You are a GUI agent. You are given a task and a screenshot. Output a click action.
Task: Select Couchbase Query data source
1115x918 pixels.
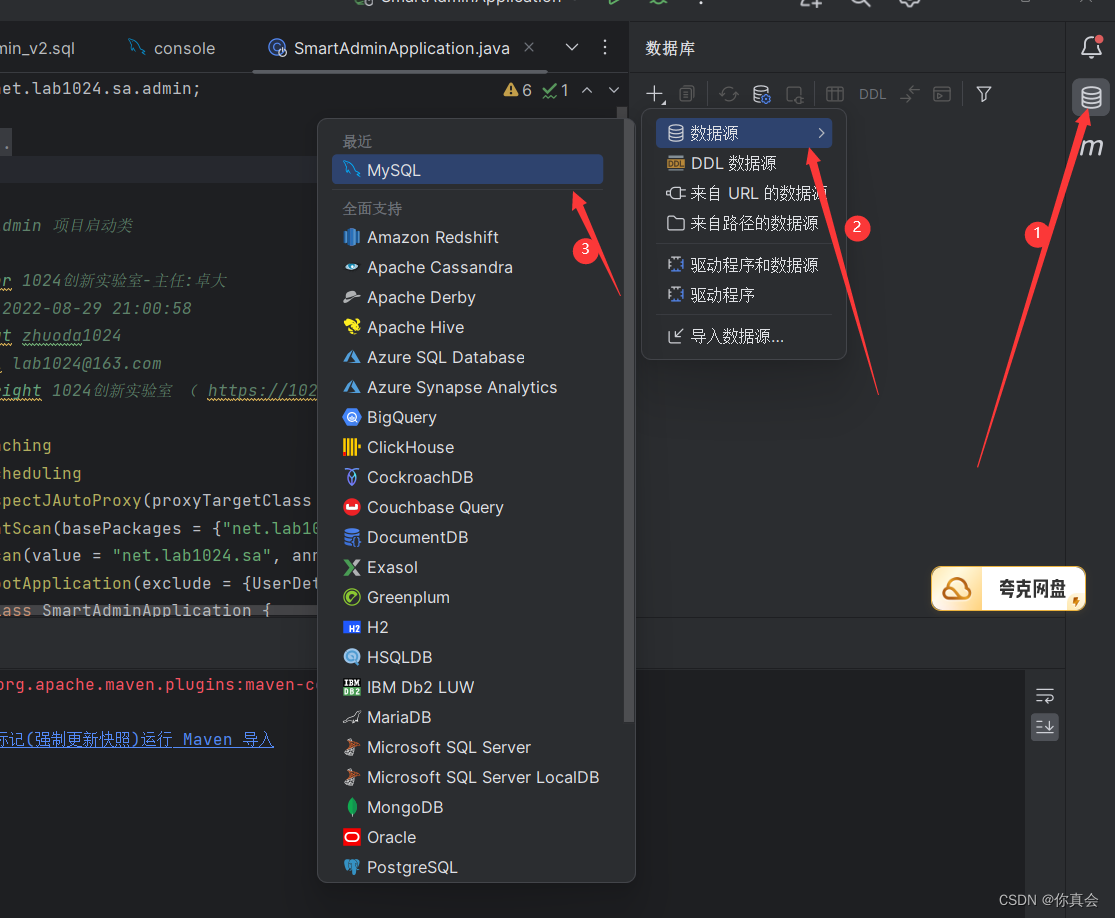[x=467, y=507]
